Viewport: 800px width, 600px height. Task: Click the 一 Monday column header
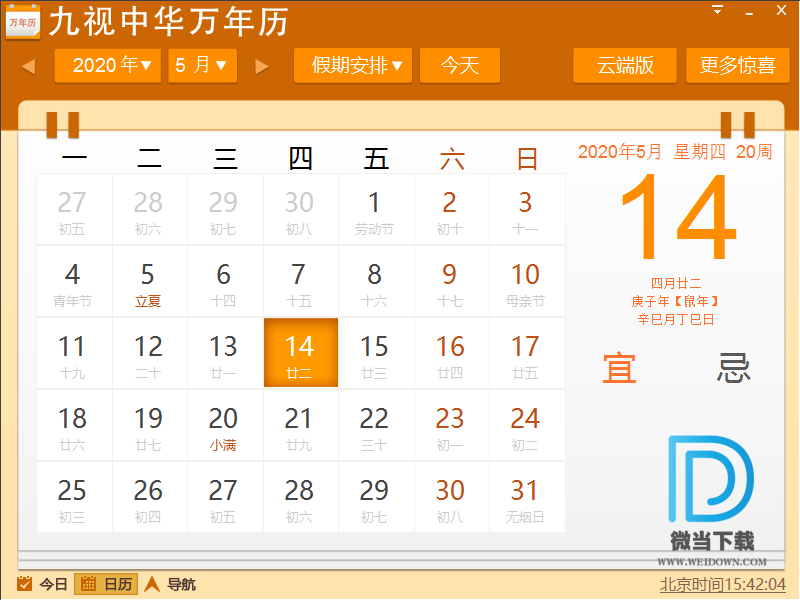pos(74,158)
